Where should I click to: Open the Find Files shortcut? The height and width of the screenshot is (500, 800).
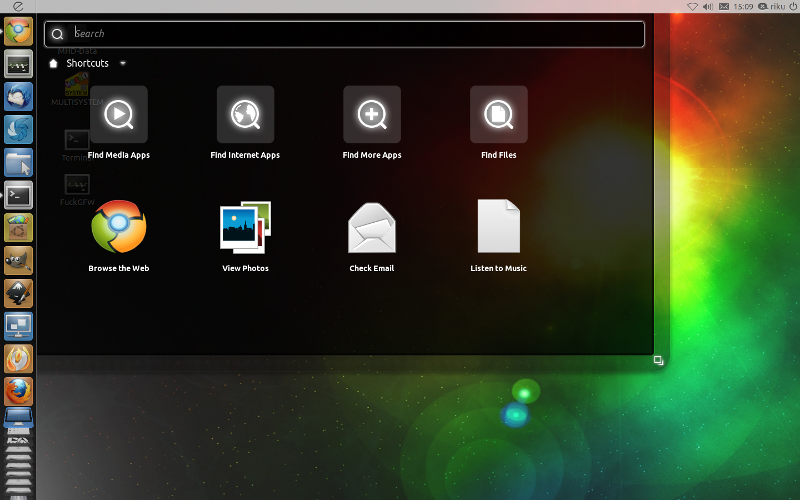pos(498,122)
